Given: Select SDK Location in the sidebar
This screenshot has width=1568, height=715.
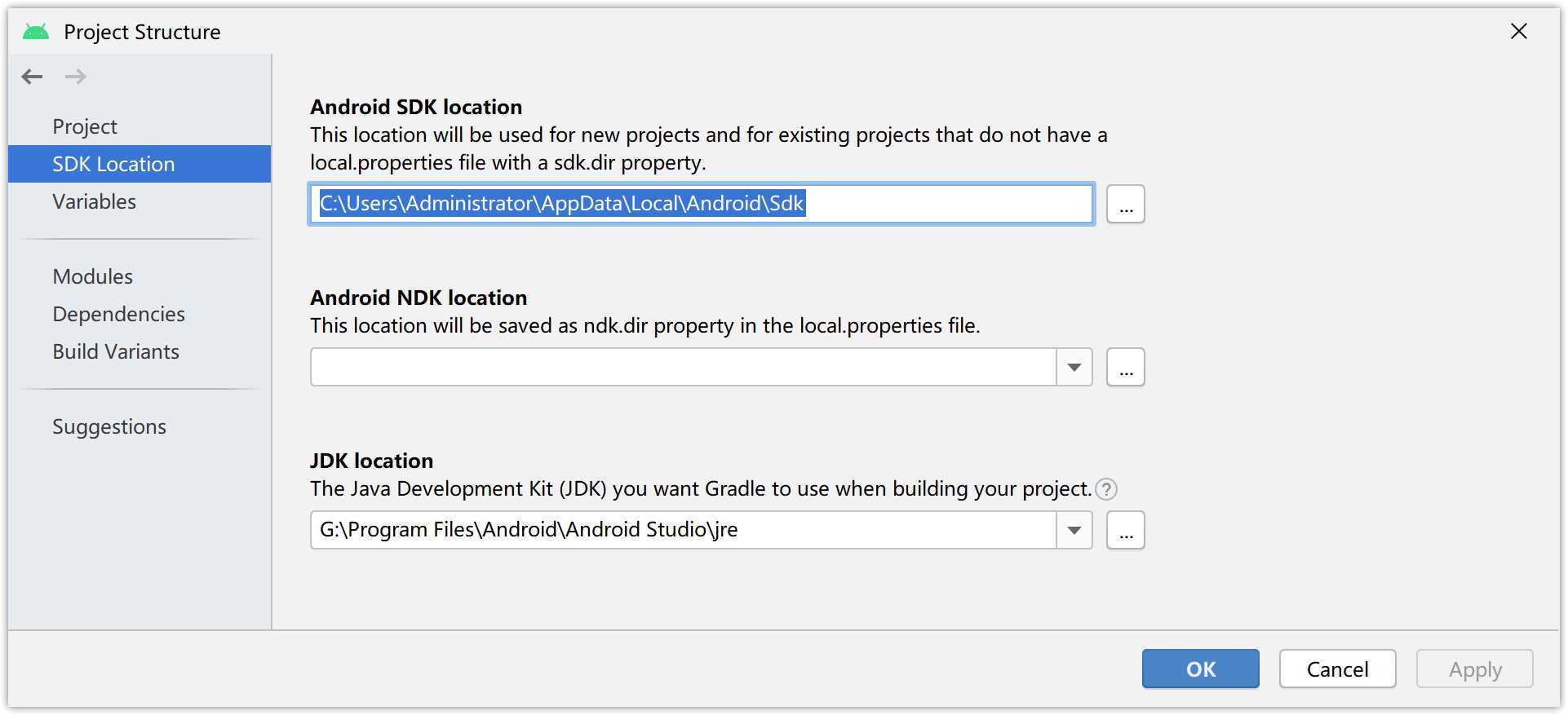Looking at the screenshot, I should tap(140, 164).
